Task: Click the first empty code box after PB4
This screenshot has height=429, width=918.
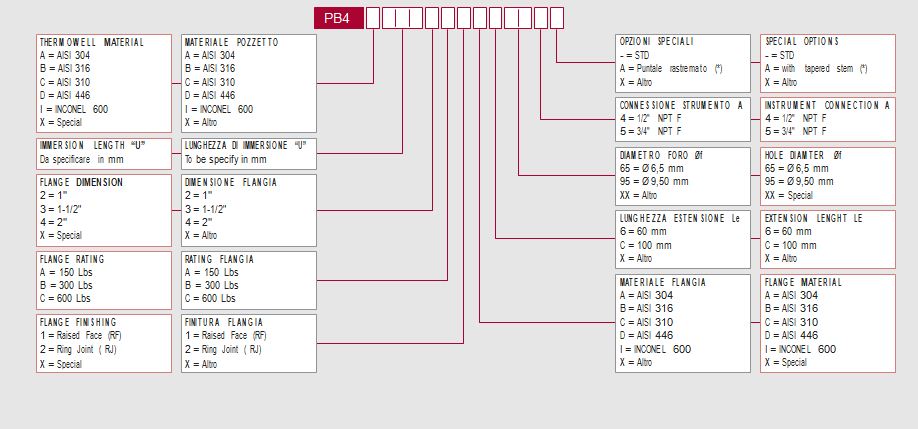Action: click(x=372, y=17)
